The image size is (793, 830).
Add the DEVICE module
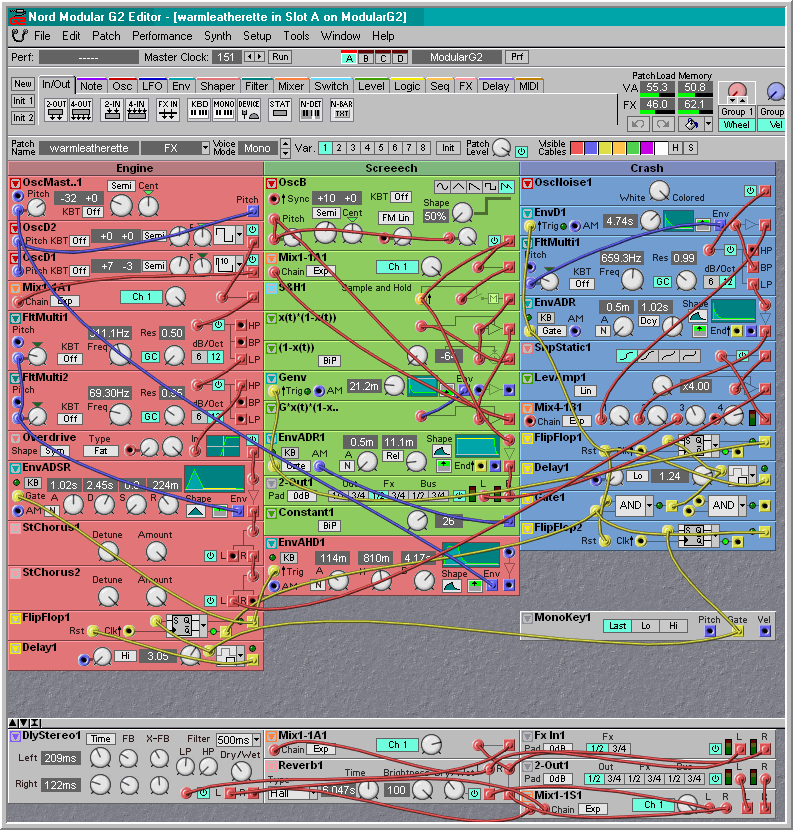[x=248, y=110]
